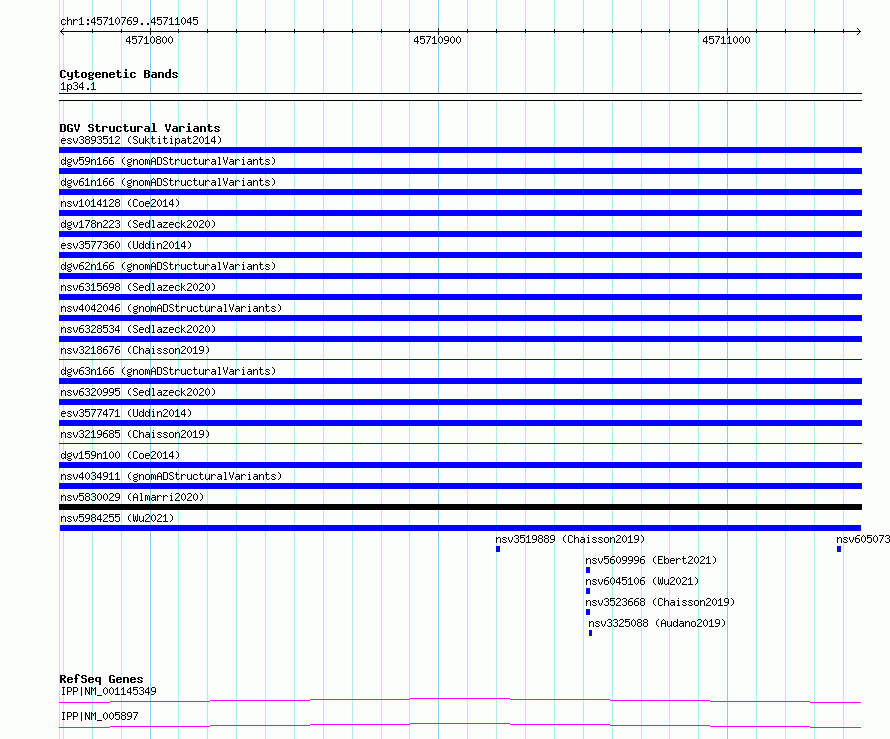Viewport: 890px width, 739px height.
Task: Click the Cytogenetic Bands track heading
Action: (x=119, y=74)
